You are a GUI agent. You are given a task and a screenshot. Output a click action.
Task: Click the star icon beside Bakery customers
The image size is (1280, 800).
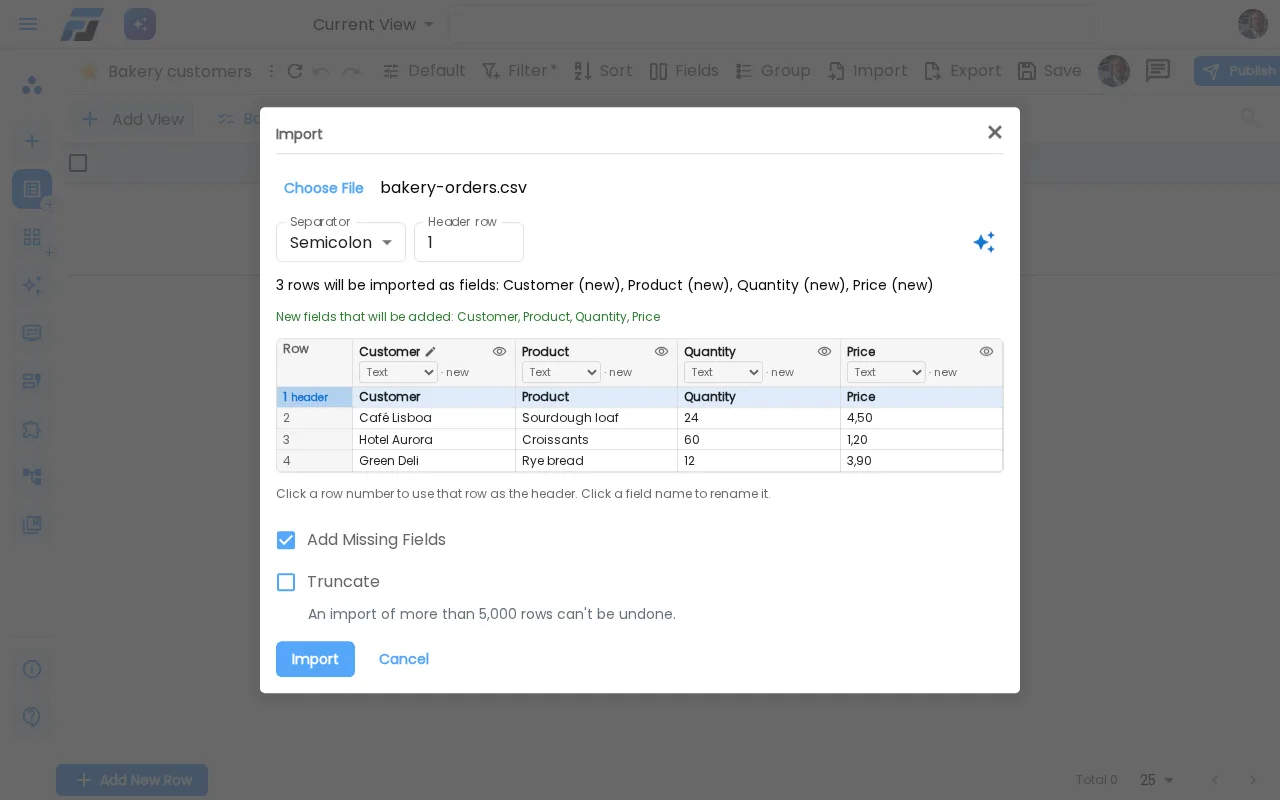[x=89, y=71]
